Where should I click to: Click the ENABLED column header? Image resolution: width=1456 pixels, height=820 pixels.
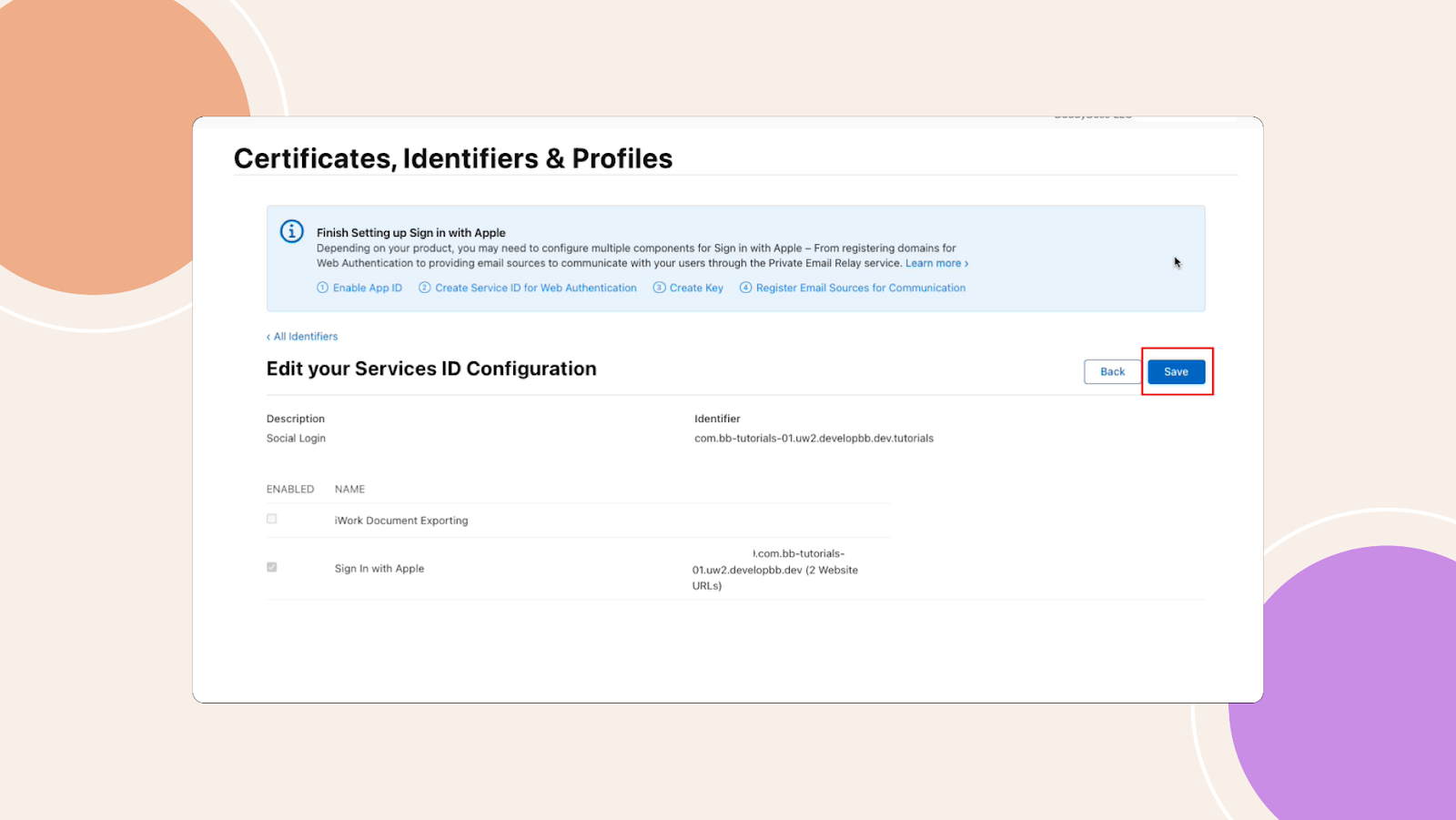290,490
